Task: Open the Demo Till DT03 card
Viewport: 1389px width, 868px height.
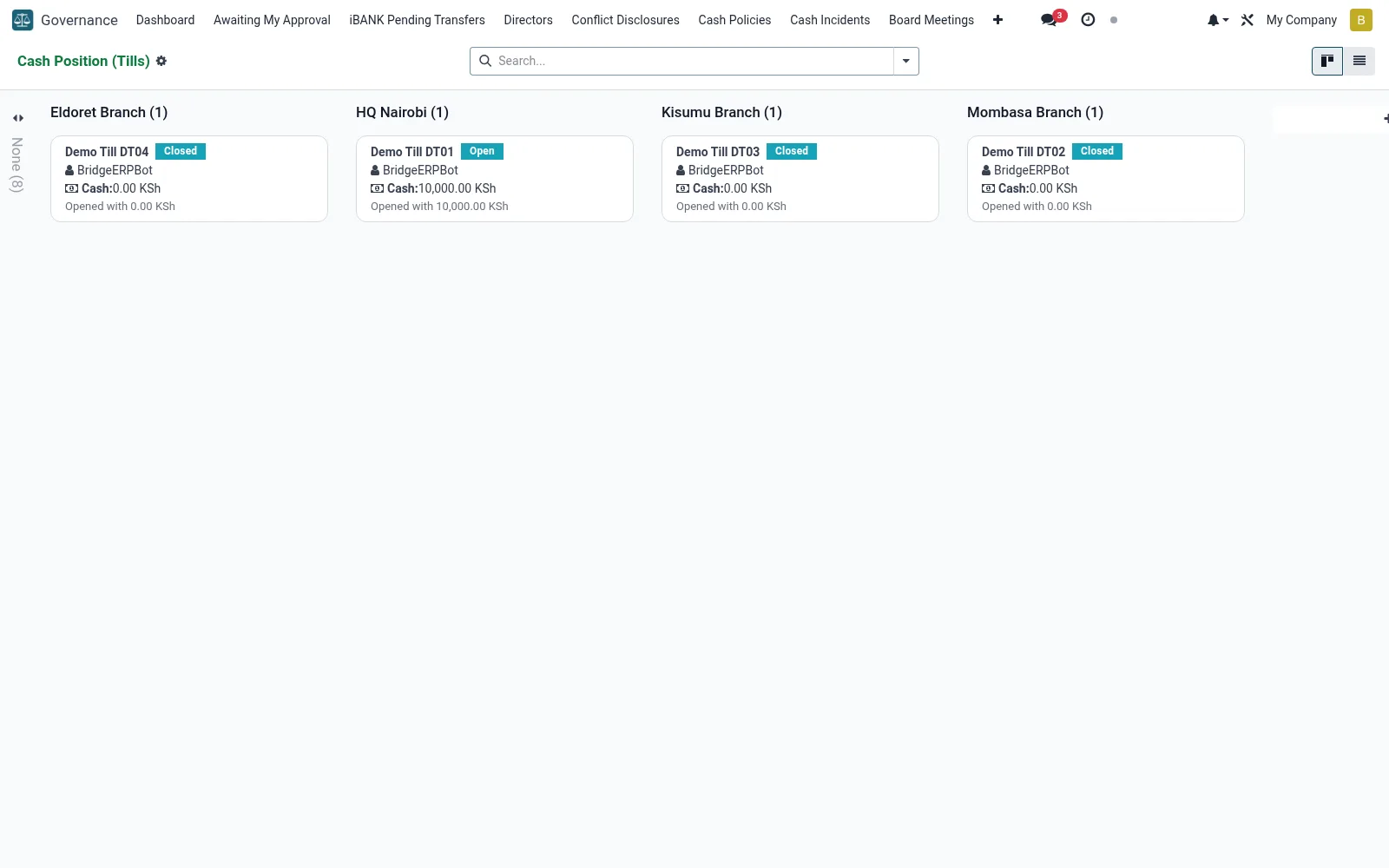Action: point(800,179)
